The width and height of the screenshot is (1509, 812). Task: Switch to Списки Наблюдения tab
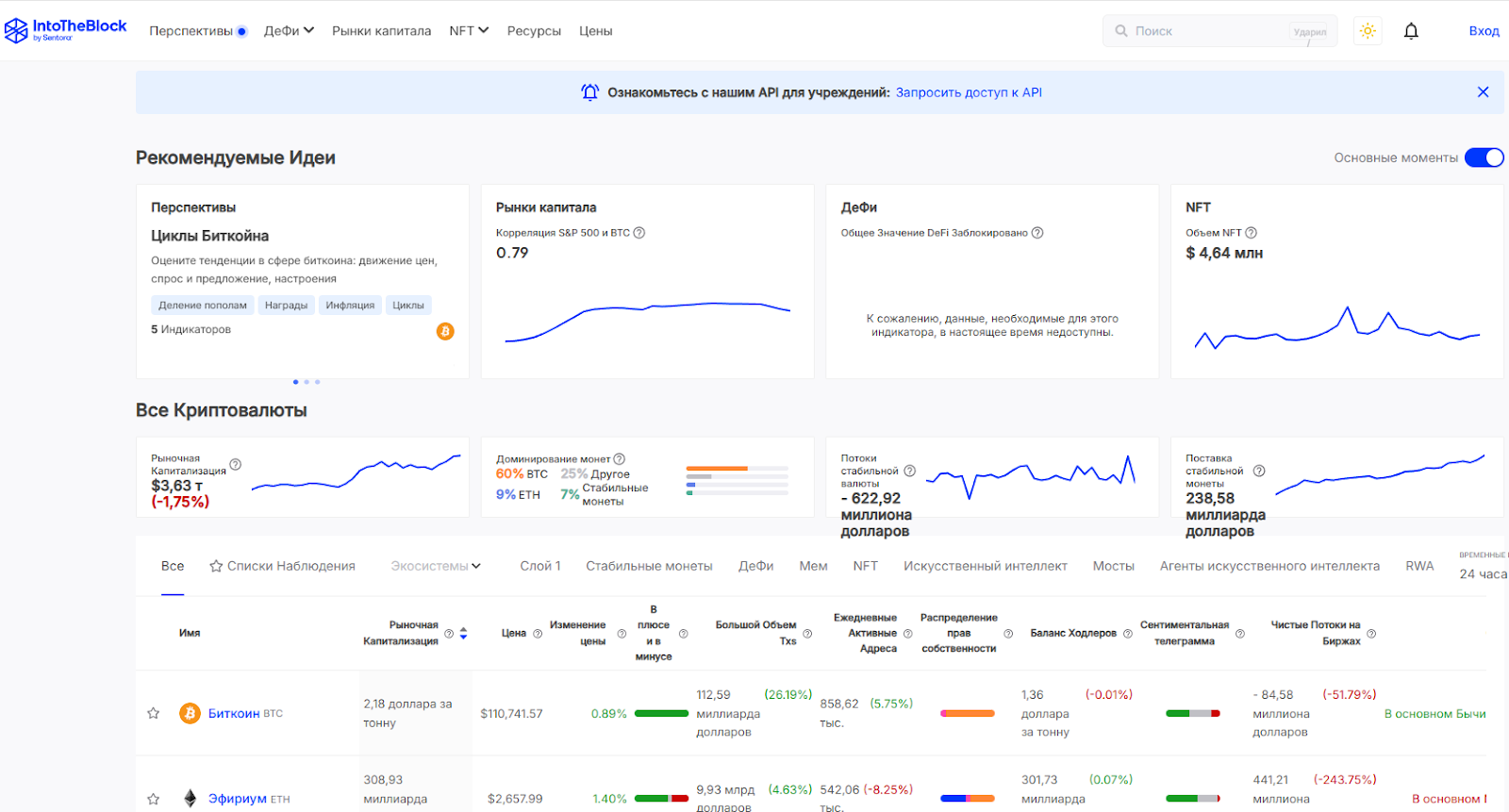(282, 566)
